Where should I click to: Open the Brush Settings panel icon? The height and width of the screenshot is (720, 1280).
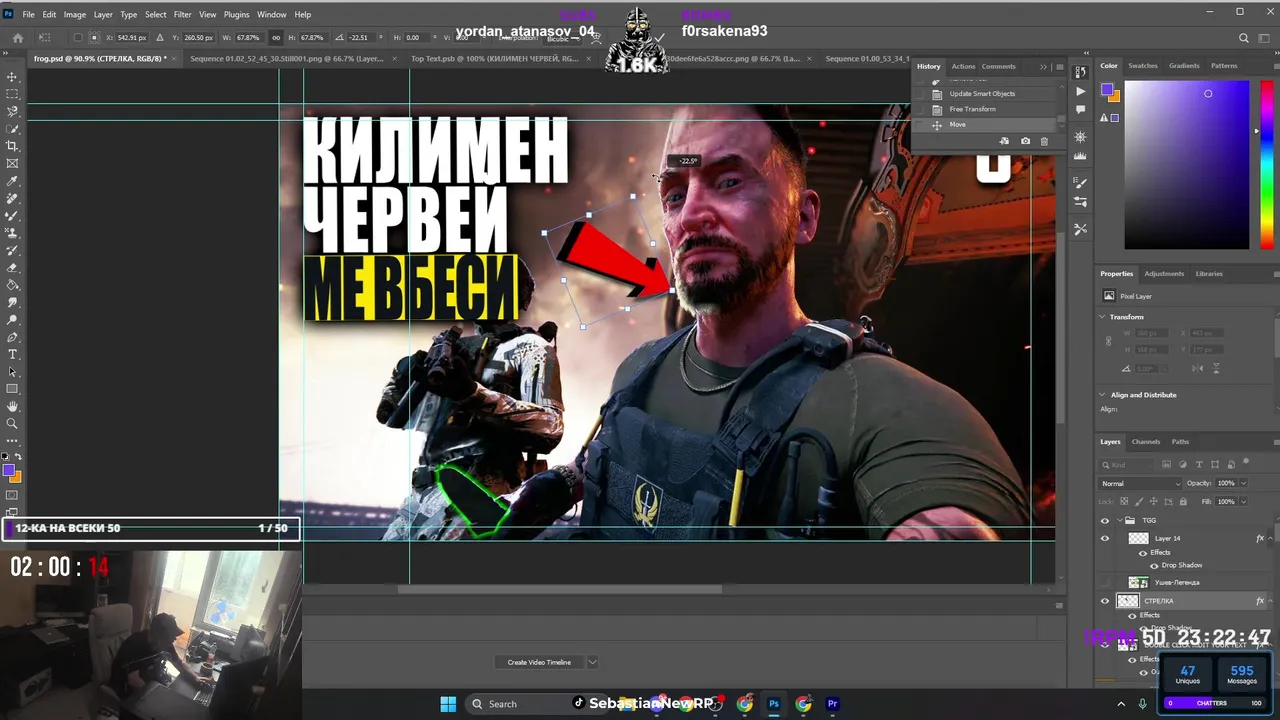coord(1080,183)
